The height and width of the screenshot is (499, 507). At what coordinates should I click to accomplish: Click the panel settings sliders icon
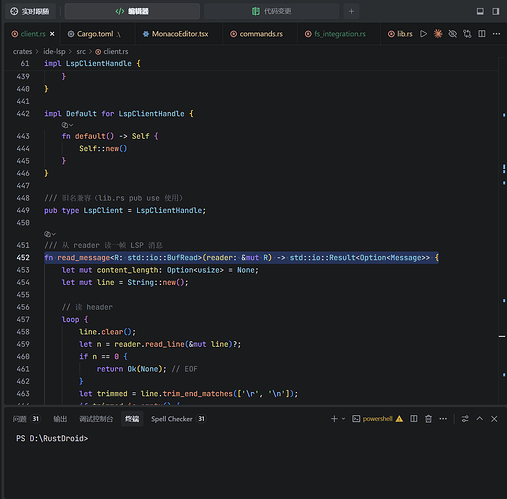click(465, 419)
